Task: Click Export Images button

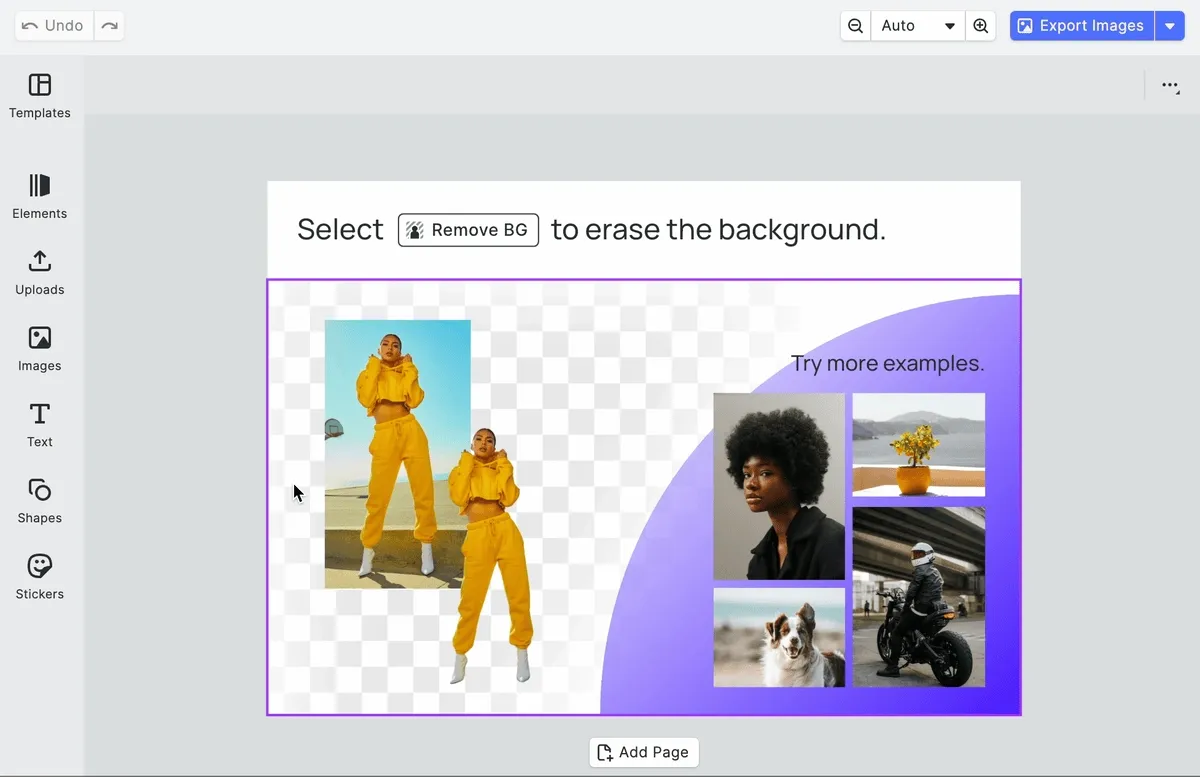Action: tap(1082, 26)
